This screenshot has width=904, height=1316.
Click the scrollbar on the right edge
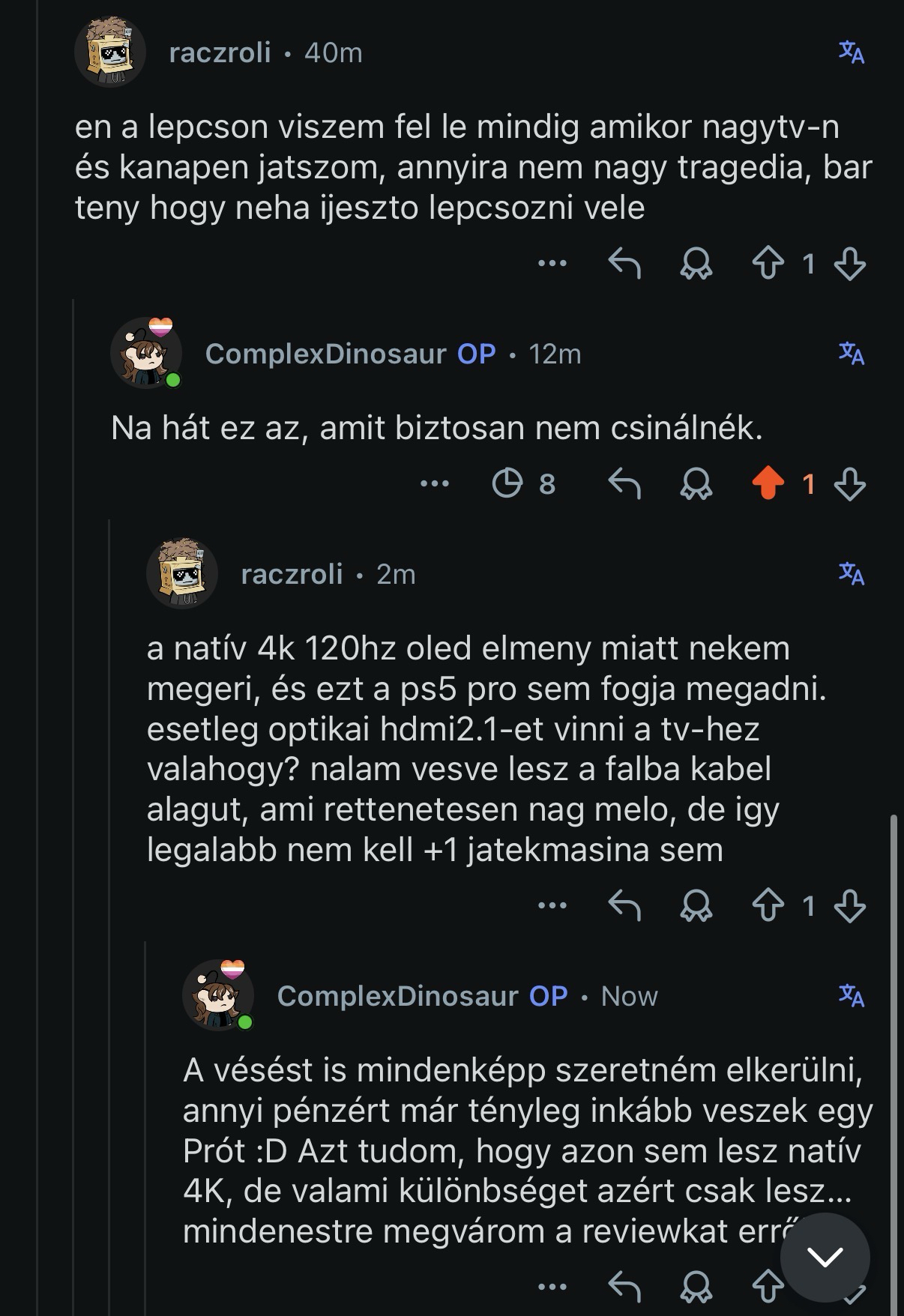(x=893, y=1049)
